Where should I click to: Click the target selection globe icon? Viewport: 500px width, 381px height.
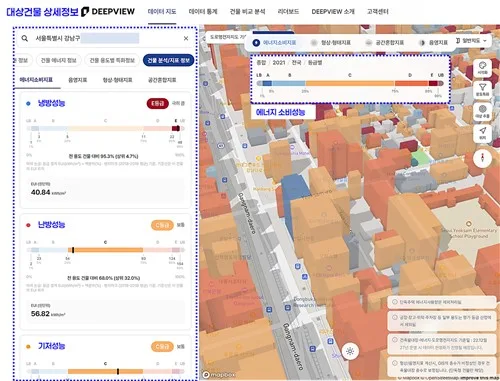[482, 111]
